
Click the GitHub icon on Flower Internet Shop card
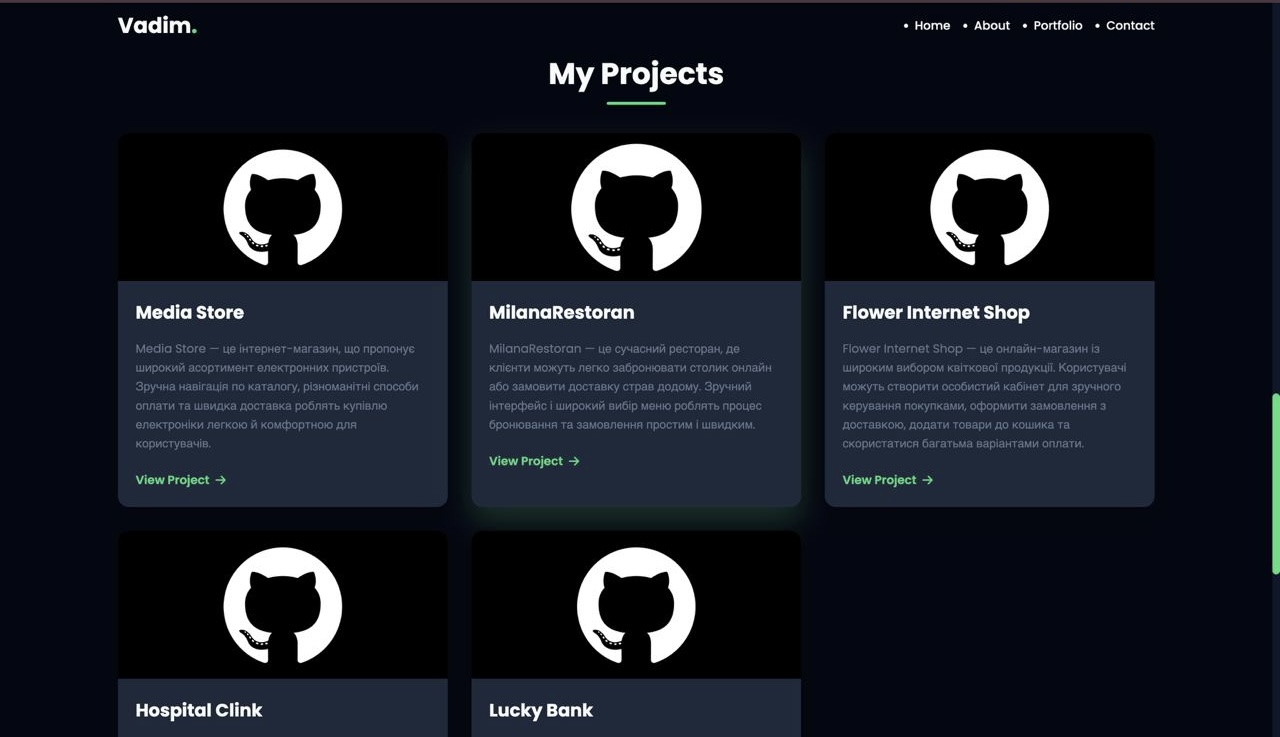coord(989,205)
